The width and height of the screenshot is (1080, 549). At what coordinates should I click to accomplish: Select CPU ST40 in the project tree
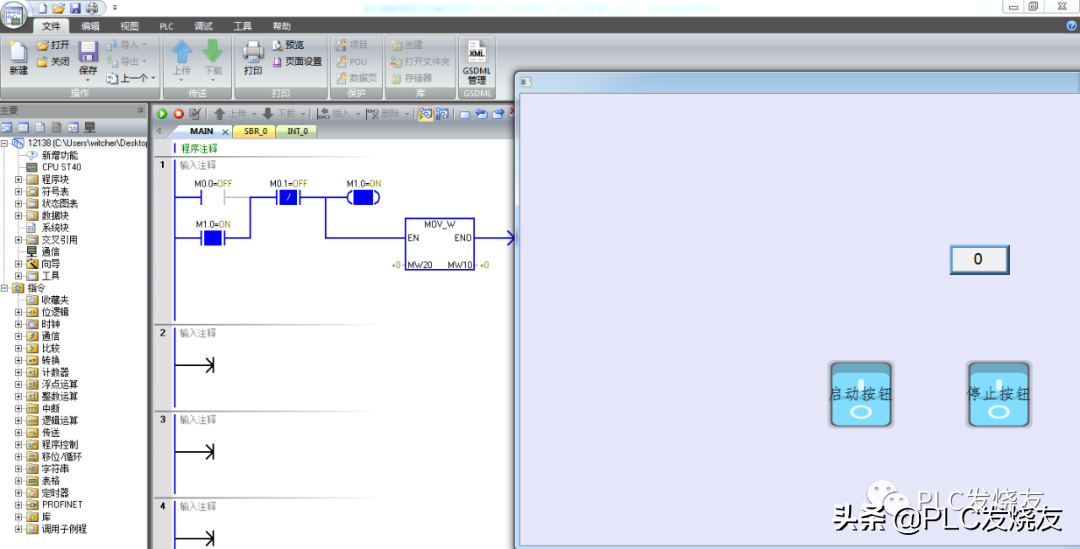tap(61, 167)
